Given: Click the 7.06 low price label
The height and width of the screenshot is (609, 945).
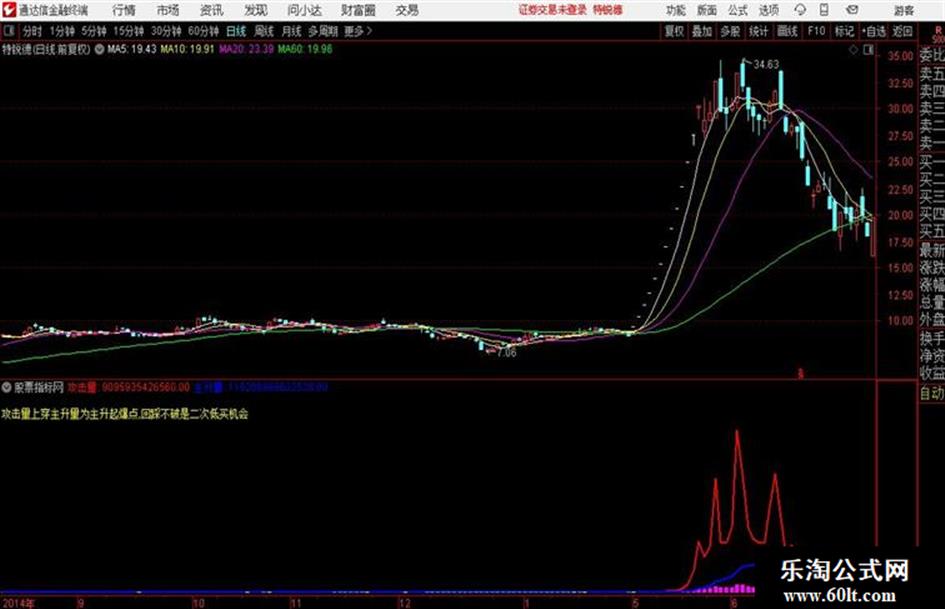Looking at the screenshot, I should point(507,353).
